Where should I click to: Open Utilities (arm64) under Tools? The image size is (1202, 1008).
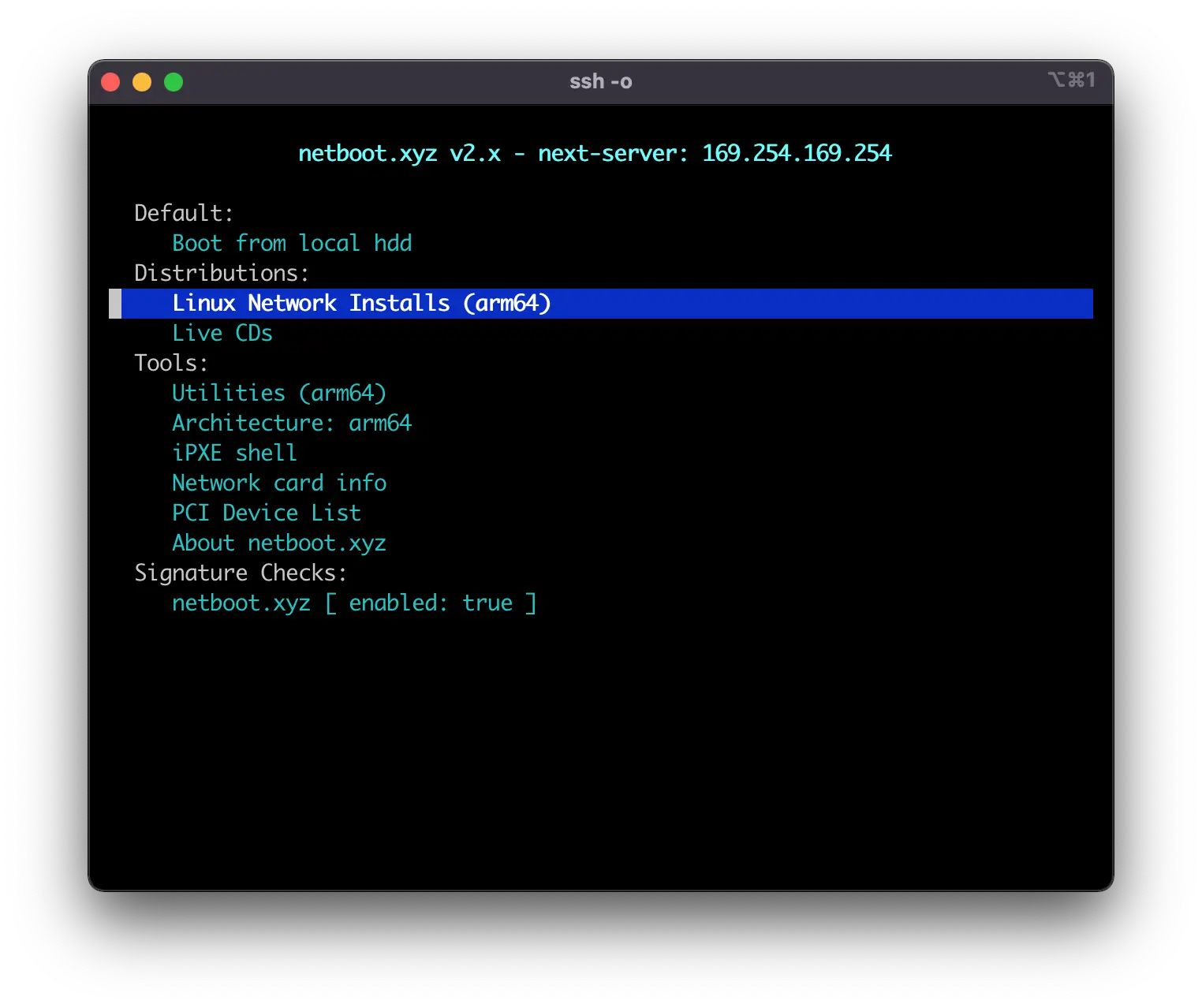point(279,394)
